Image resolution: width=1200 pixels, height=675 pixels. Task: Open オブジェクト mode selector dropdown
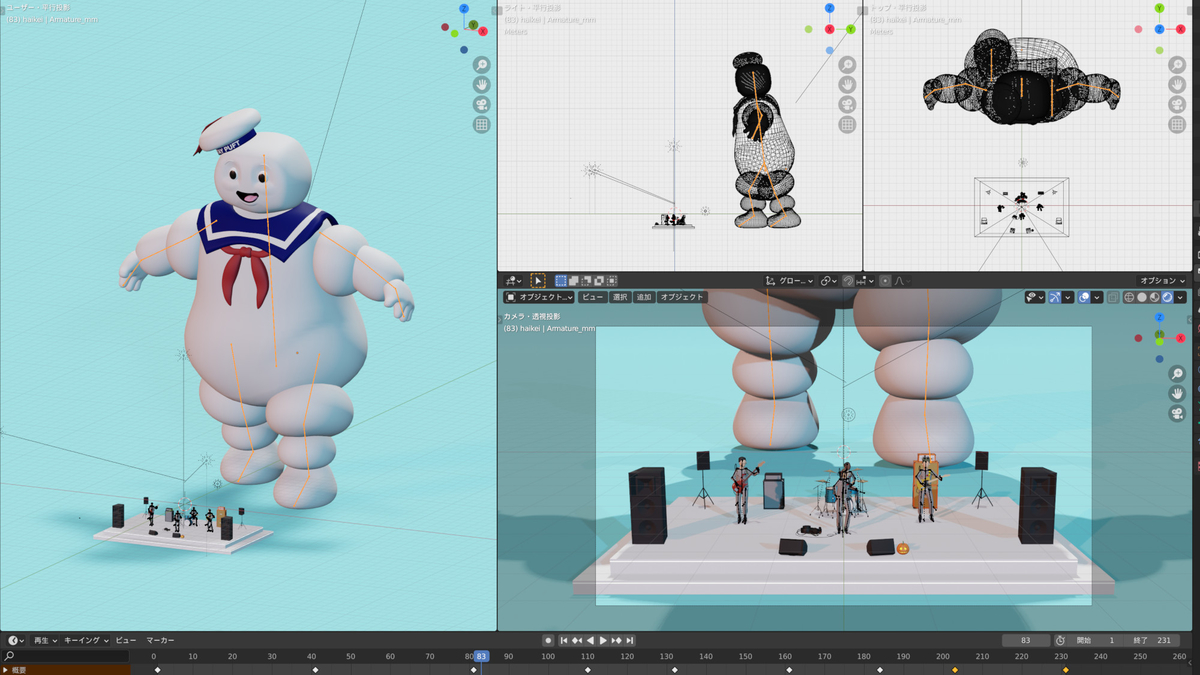pos(539,297)
